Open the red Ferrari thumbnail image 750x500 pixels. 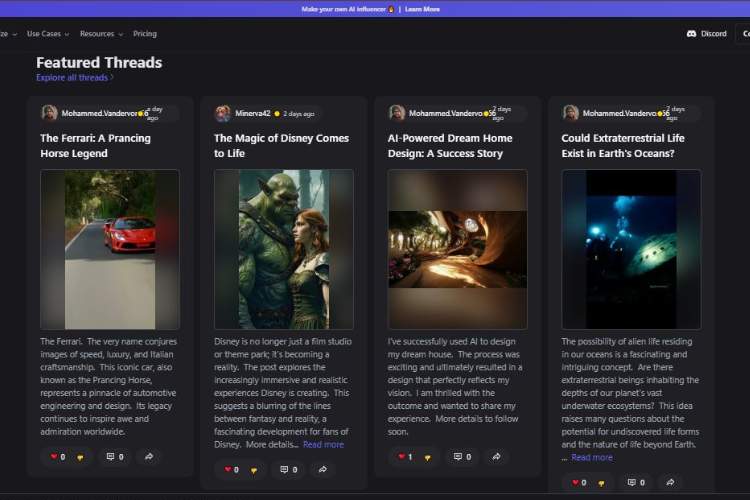(110, 249)
